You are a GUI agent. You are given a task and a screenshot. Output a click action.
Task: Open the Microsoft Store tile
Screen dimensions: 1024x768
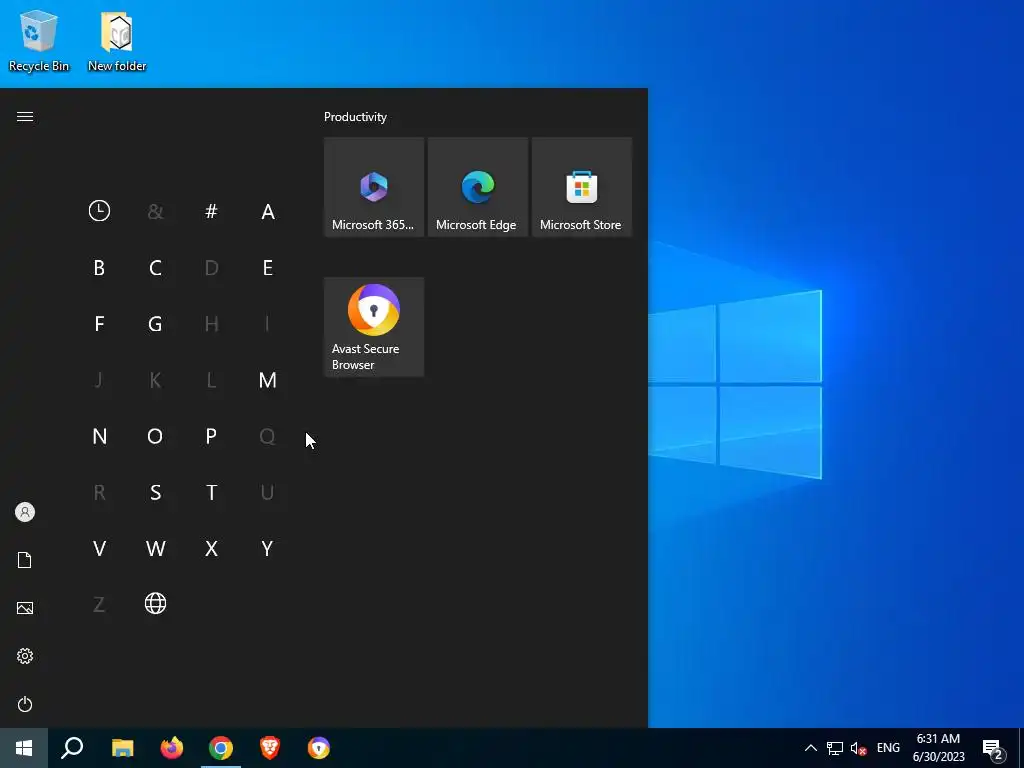[581, 187]
